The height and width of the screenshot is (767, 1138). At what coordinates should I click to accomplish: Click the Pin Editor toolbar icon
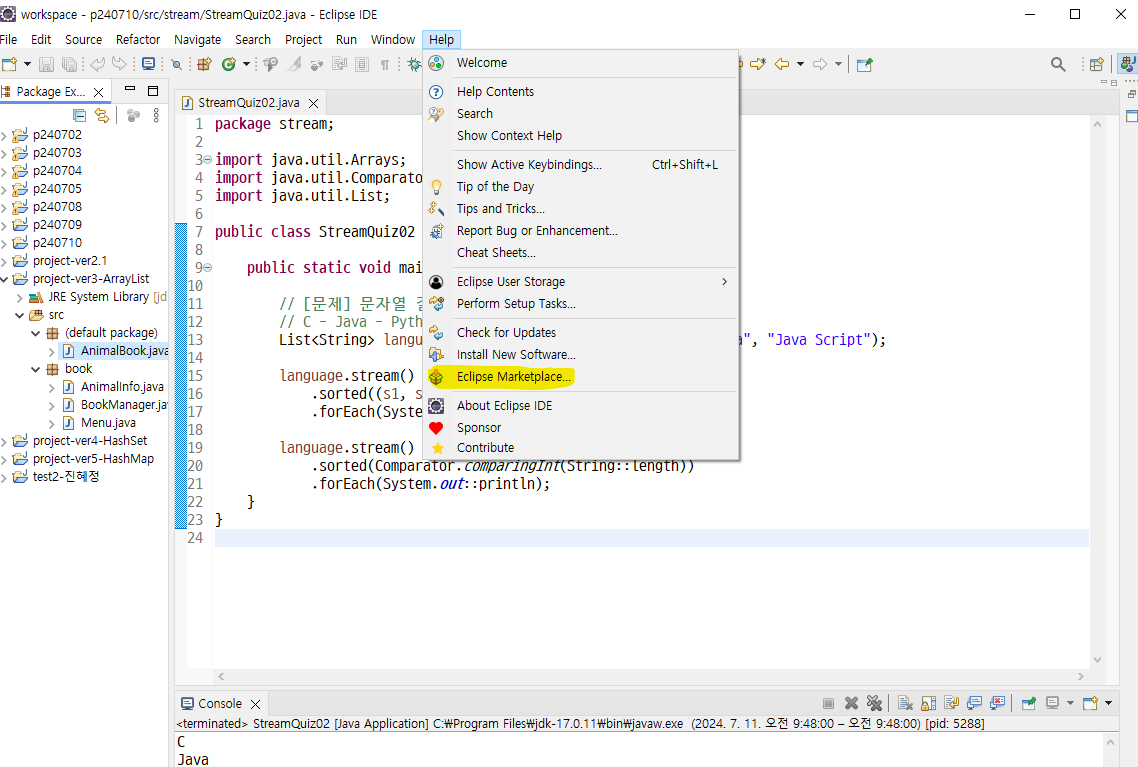[864, 65]
